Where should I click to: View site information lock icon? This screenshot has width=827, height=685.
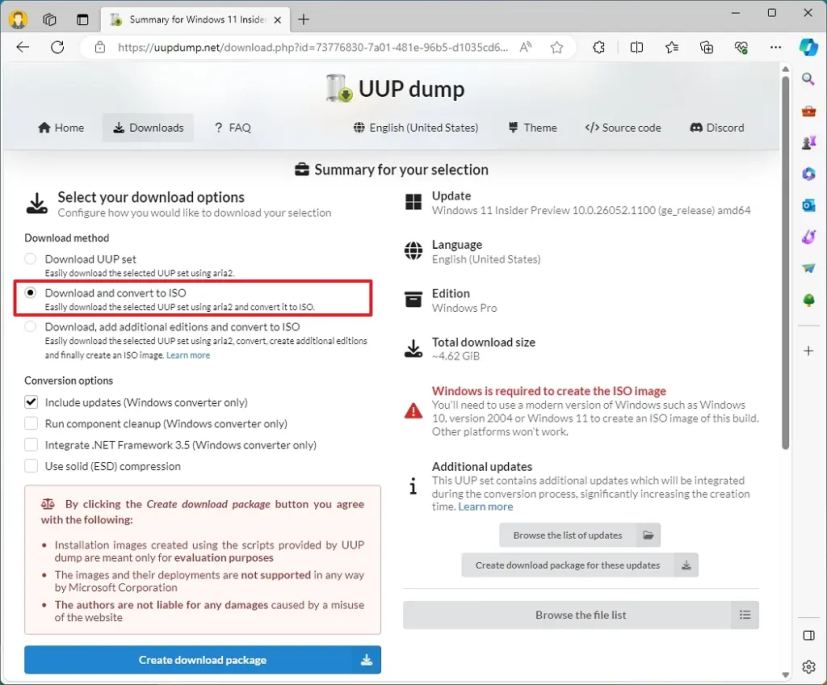(100, 47)
